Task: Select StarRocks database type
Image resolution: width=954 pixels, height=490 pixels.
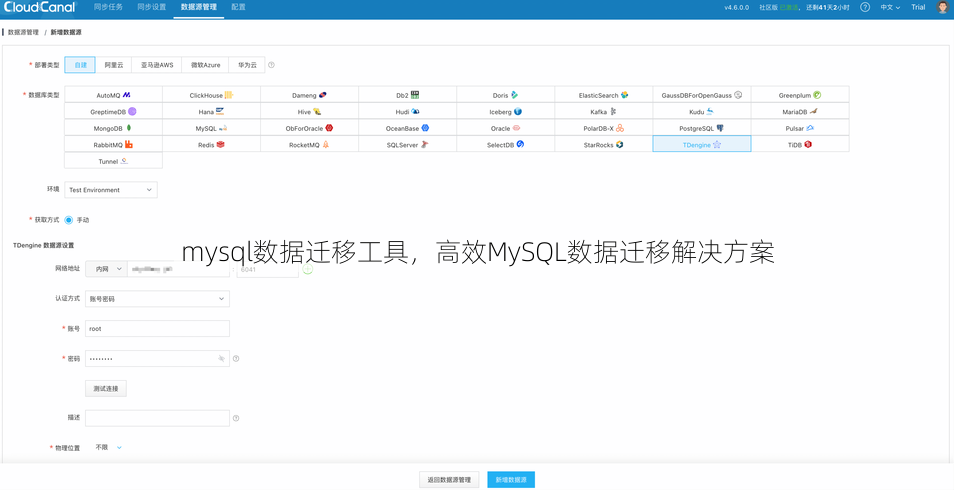Action: [x=604, y=144]
